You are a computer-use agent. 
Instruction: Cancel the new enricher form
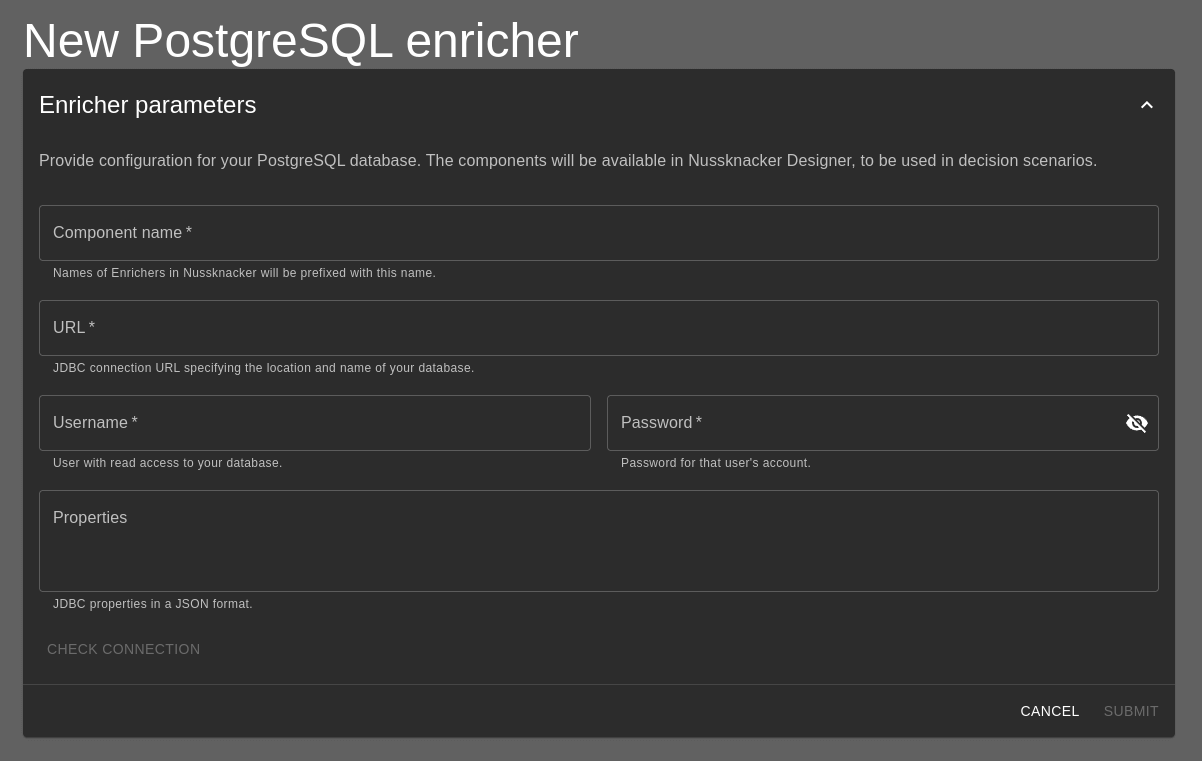coord(1050,711)
